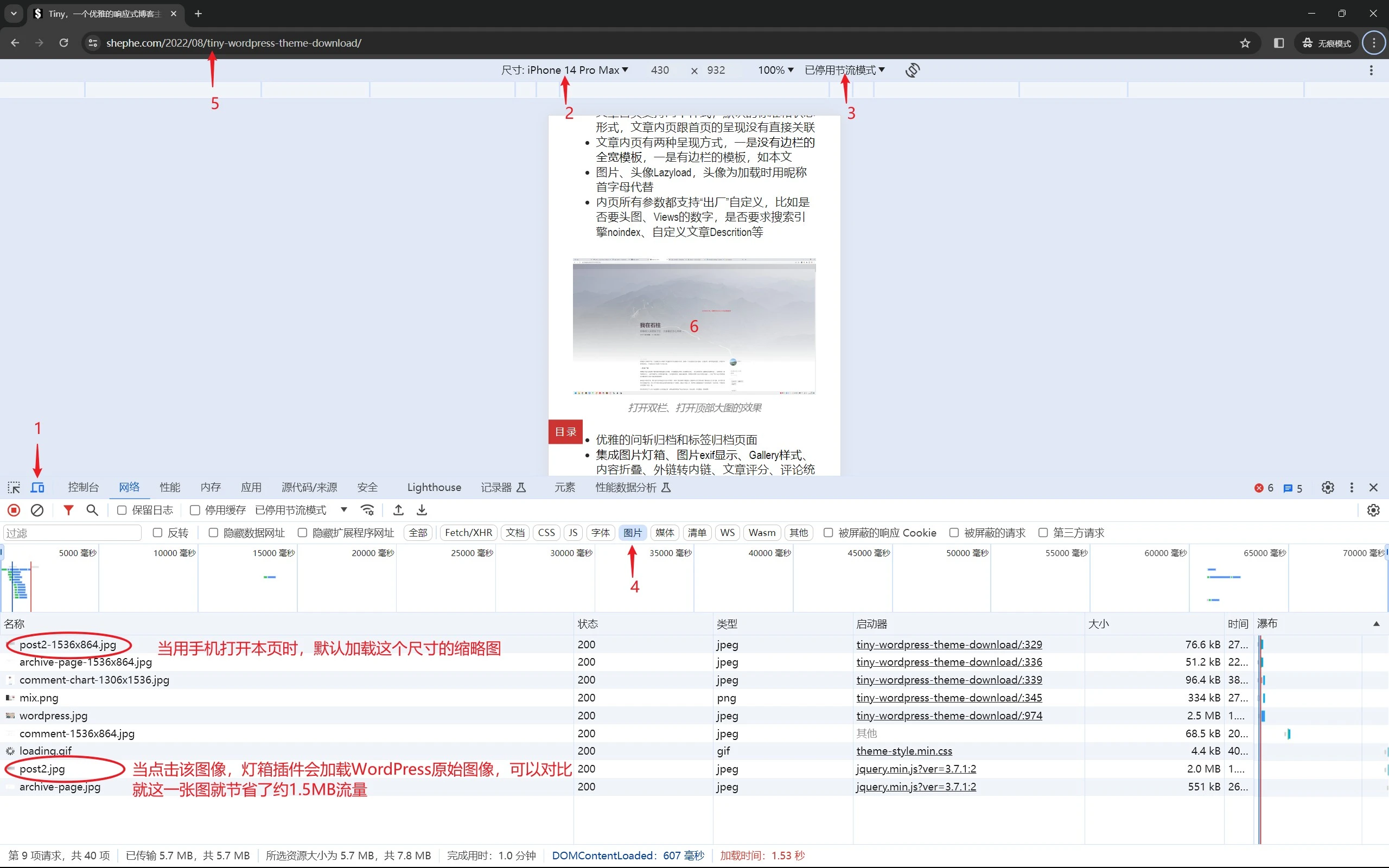Enable the 保留日志 option
The height and width of the screenshot is (868, 1389).
120,510
